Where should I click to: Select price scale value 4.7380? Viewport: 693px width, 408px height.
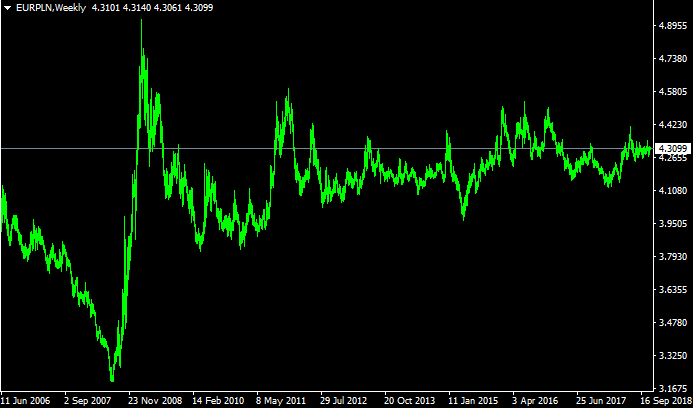675,59
